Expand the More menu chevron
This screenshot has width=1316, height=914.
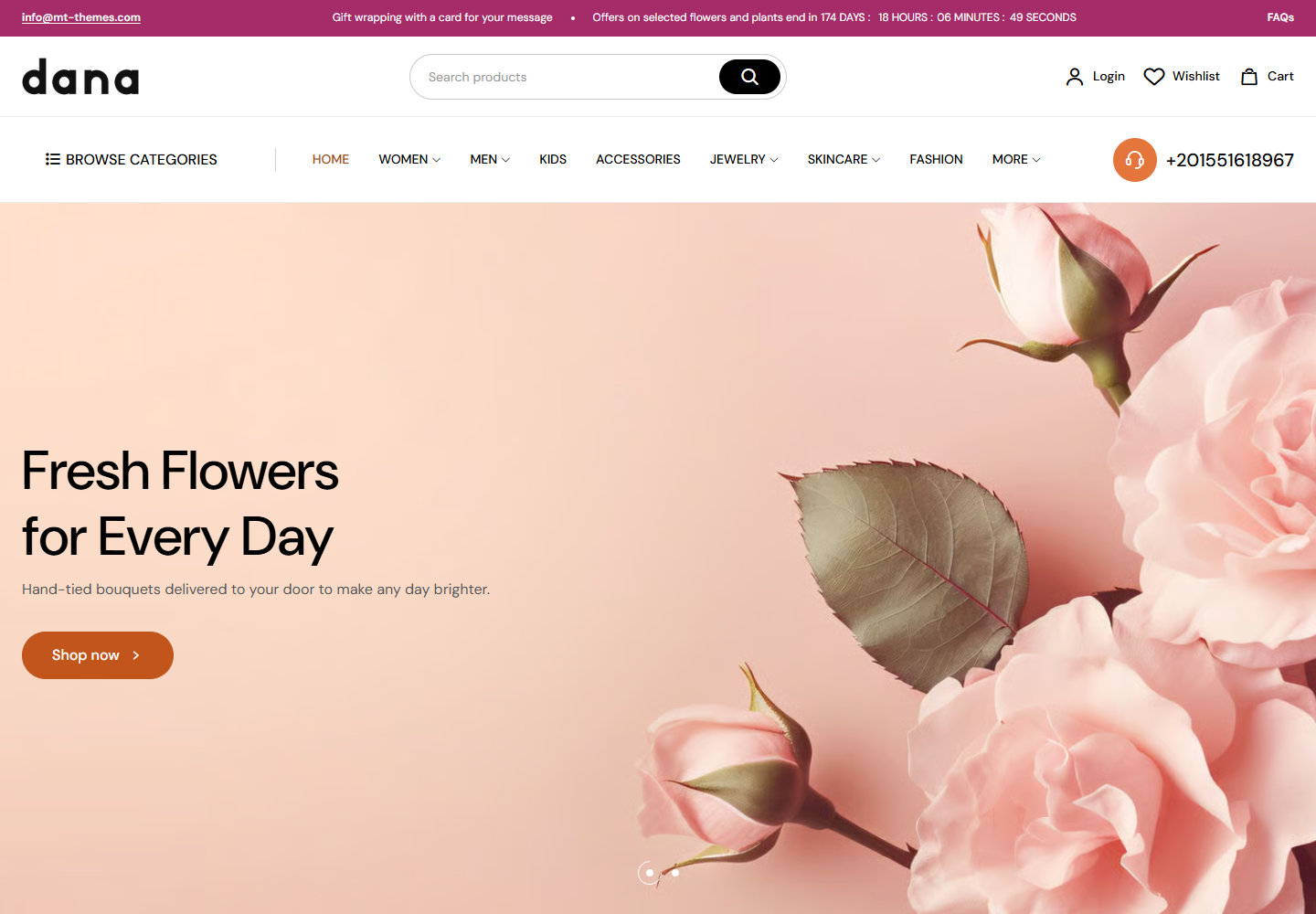pyautogui.click(x=1036, y=160)
